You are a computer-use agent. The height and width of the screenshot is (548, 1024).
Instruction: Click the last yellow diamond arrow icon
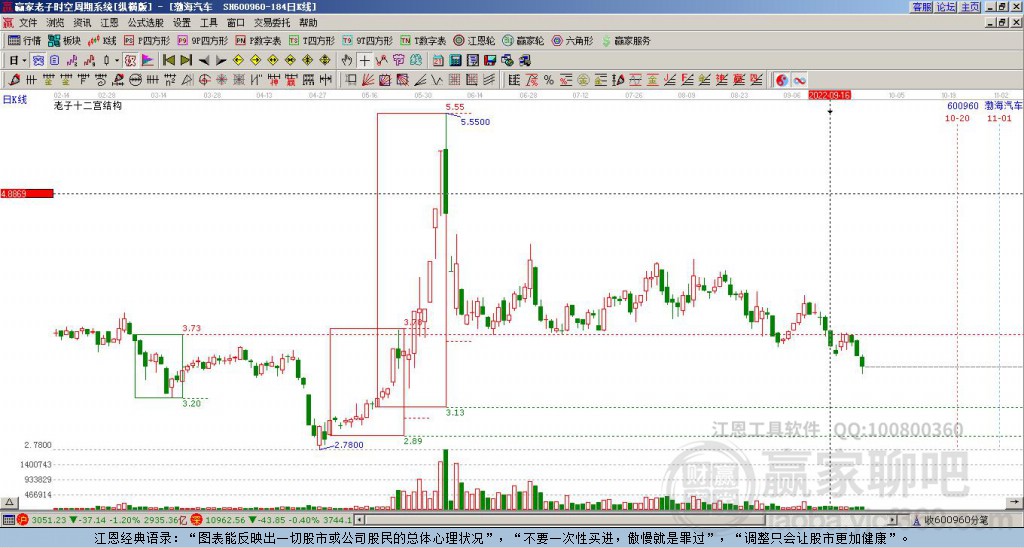pos(325,61)
